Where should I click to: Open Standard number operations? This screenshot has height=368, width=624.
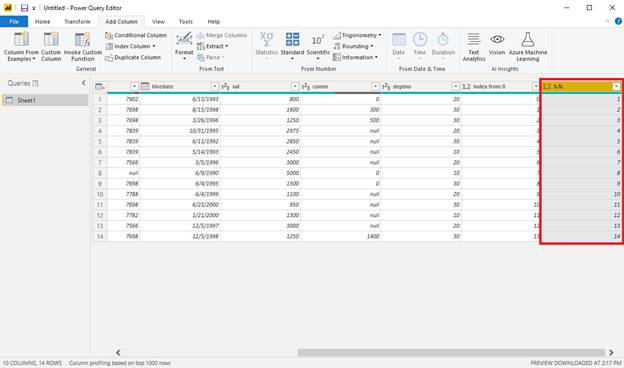(292, 47)
